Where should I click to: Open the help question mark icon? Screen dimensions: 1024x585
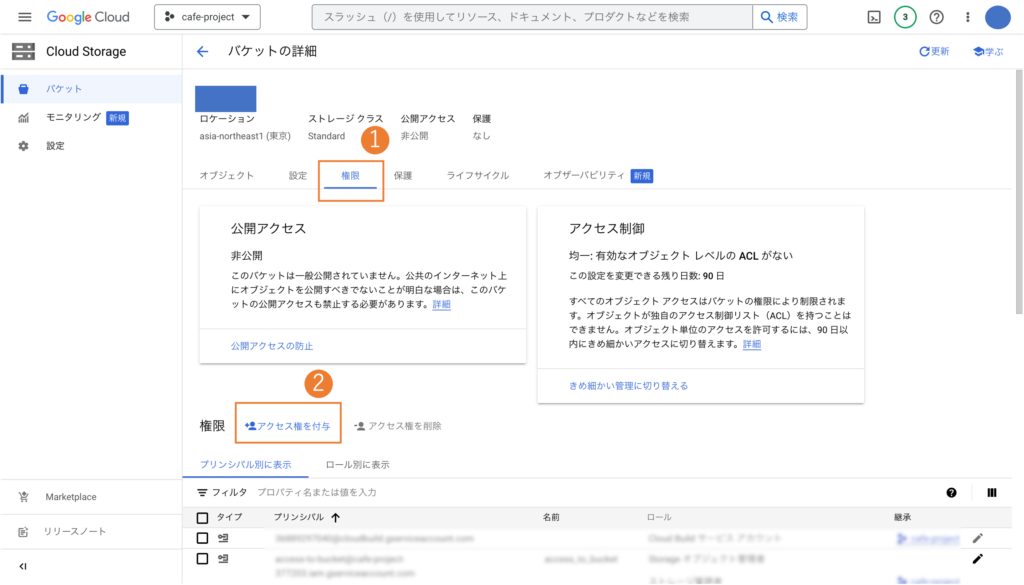(936, 18)
